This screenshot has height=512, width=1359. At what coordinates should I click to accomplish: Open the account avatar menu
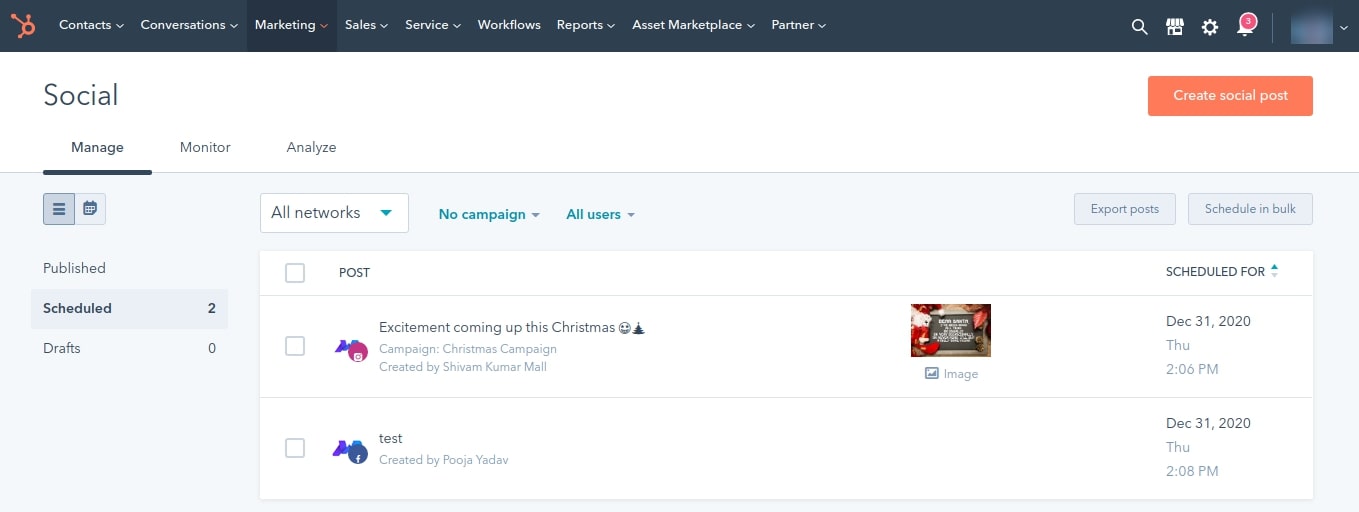point(1319,27)
